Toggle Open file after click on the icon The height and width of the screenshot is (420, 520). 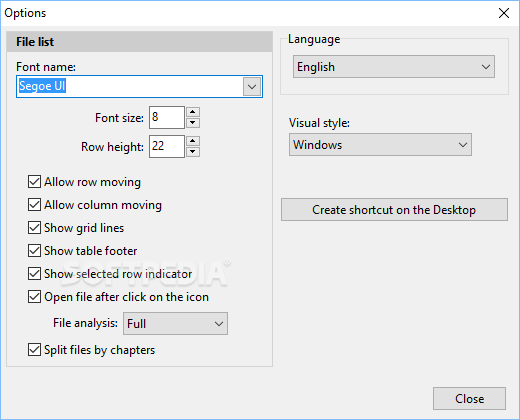pyautogui.click(x=34, y=297)
